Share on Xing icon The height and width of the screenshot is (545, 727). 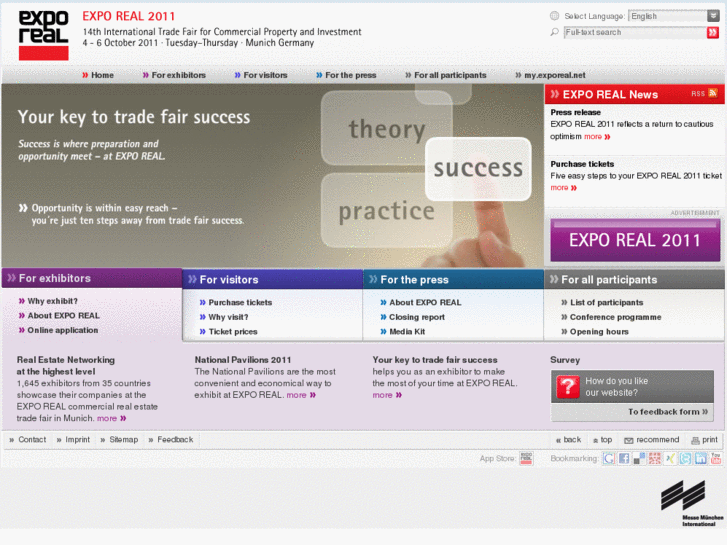click(670, 459)
